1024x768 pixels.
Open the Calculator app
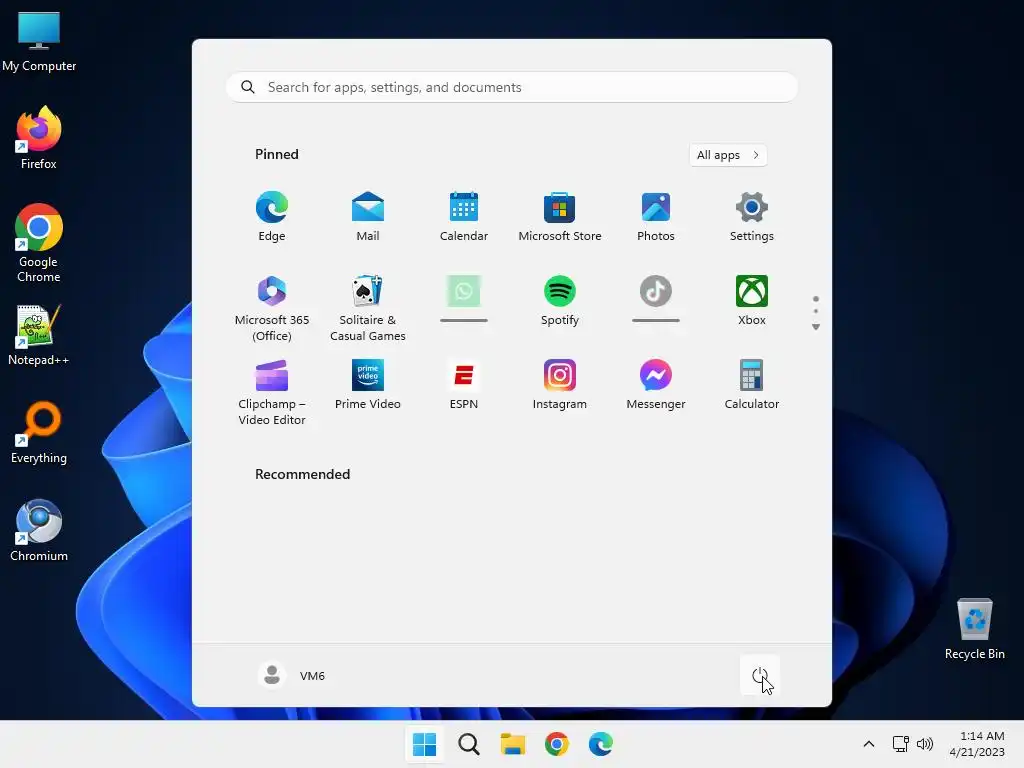[x=752, y=385]
